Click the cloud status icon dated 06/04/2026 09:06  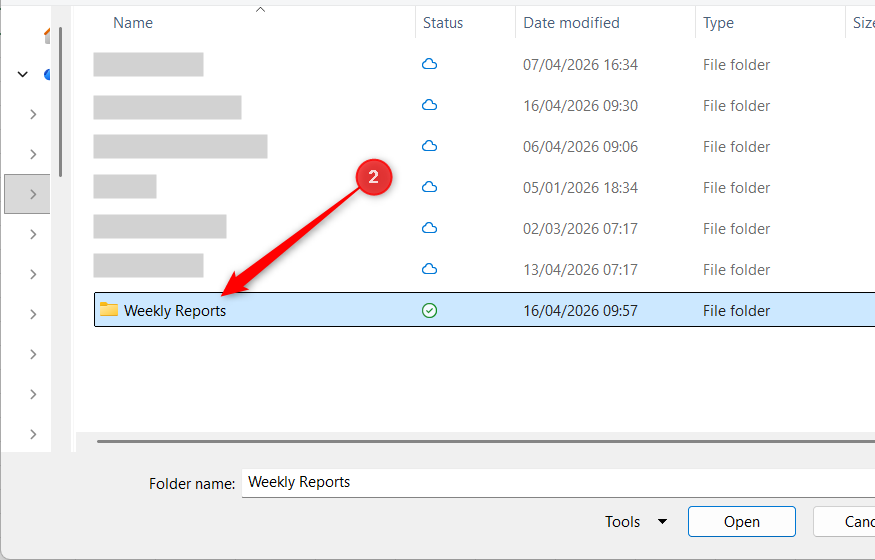tap(429, 146)
